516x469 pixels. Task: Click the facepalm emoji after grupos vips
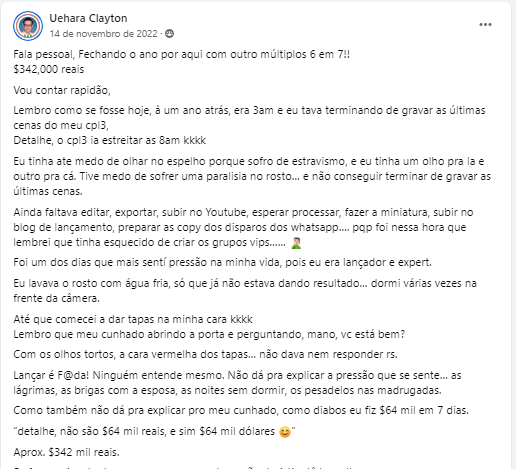296,243
